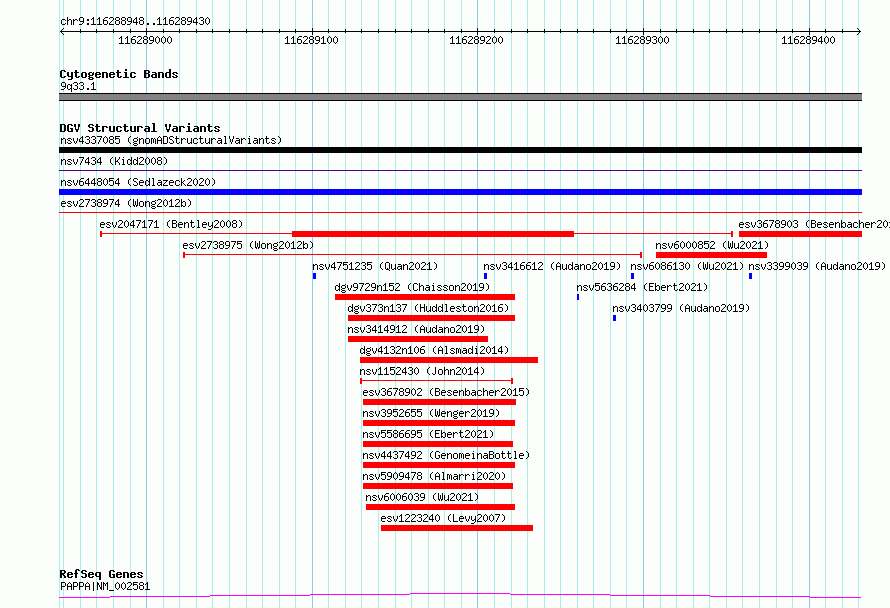Select the nsv5909478 (Almarri2020) red bar
This screenshot has height=608, width=890.
click(x=438, y=486)
